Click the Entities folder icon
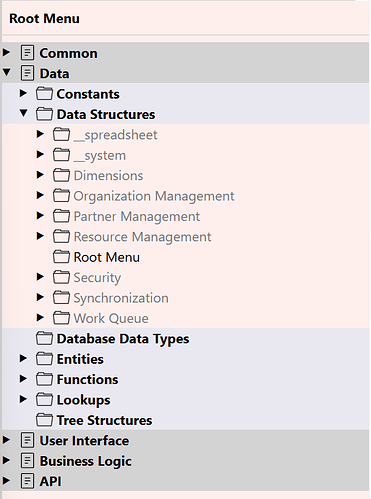This screenshot has height=499, width=371. pyautogui.click(x=44, y=359)
